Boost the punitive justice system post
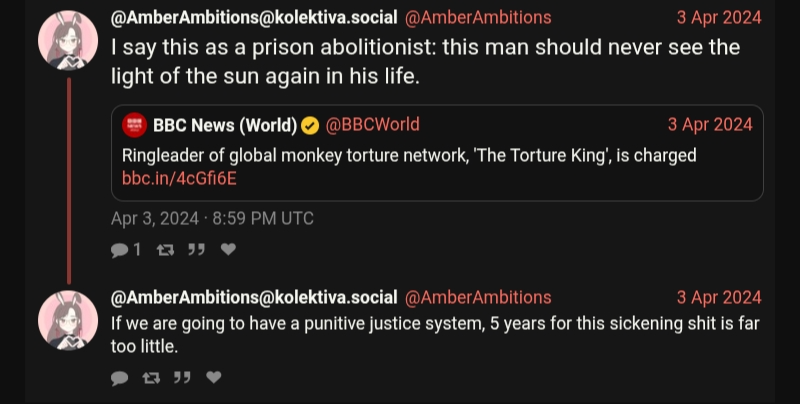This screenshot has width=800, height=404. coord(151,378)
